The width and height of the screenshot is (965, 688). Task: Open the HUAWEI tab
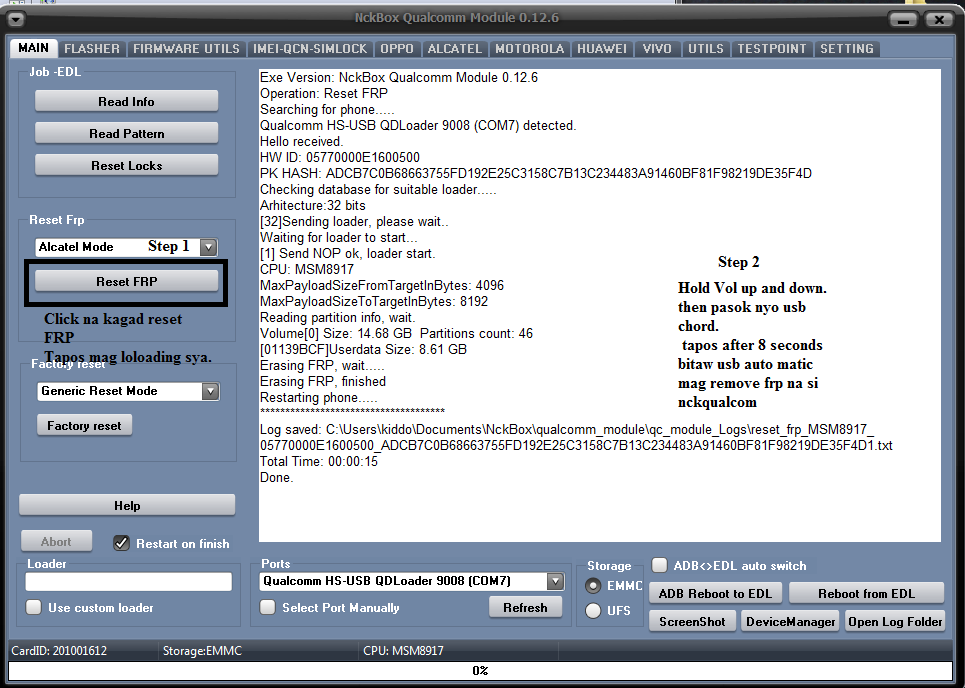602,49
